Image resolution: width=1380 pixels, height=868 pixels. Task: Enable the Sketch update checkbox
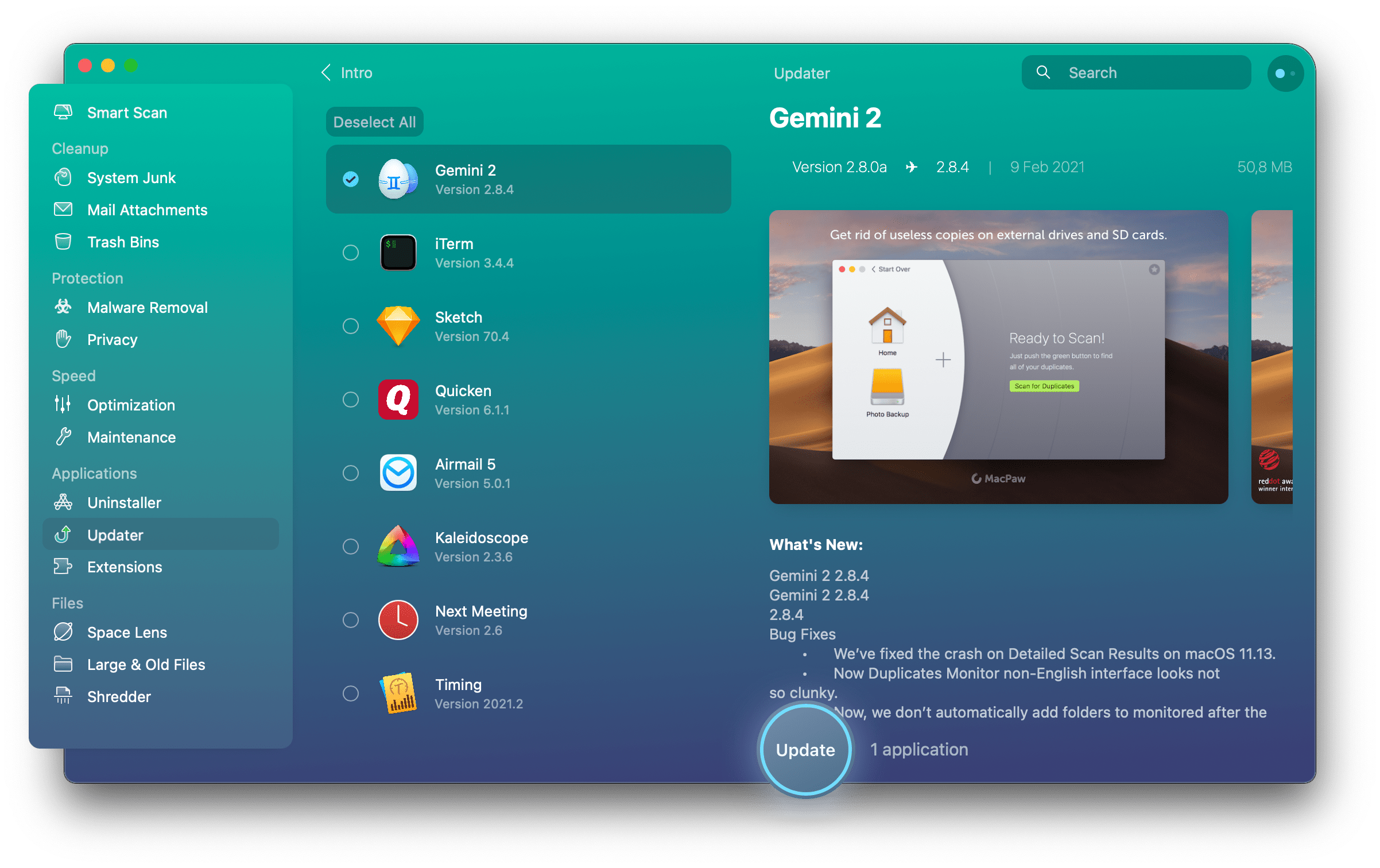[x=350, y=326]
